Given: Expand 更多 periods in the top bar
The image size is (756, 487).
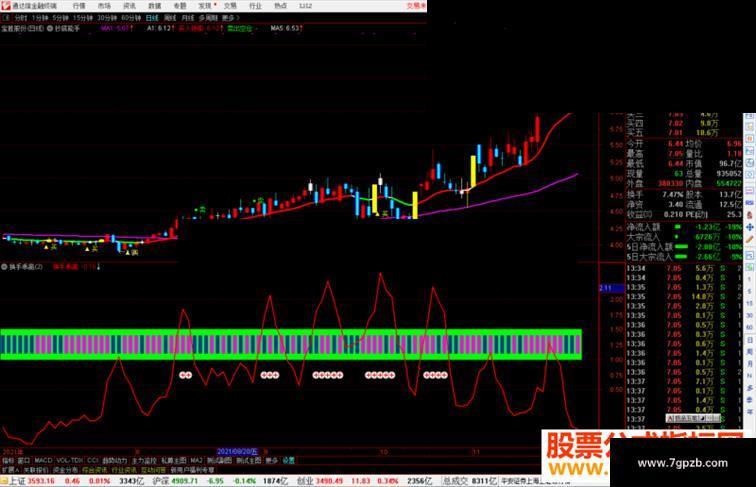Looking at the screenshot, I should pyautogui.click(x=230, y=18).
